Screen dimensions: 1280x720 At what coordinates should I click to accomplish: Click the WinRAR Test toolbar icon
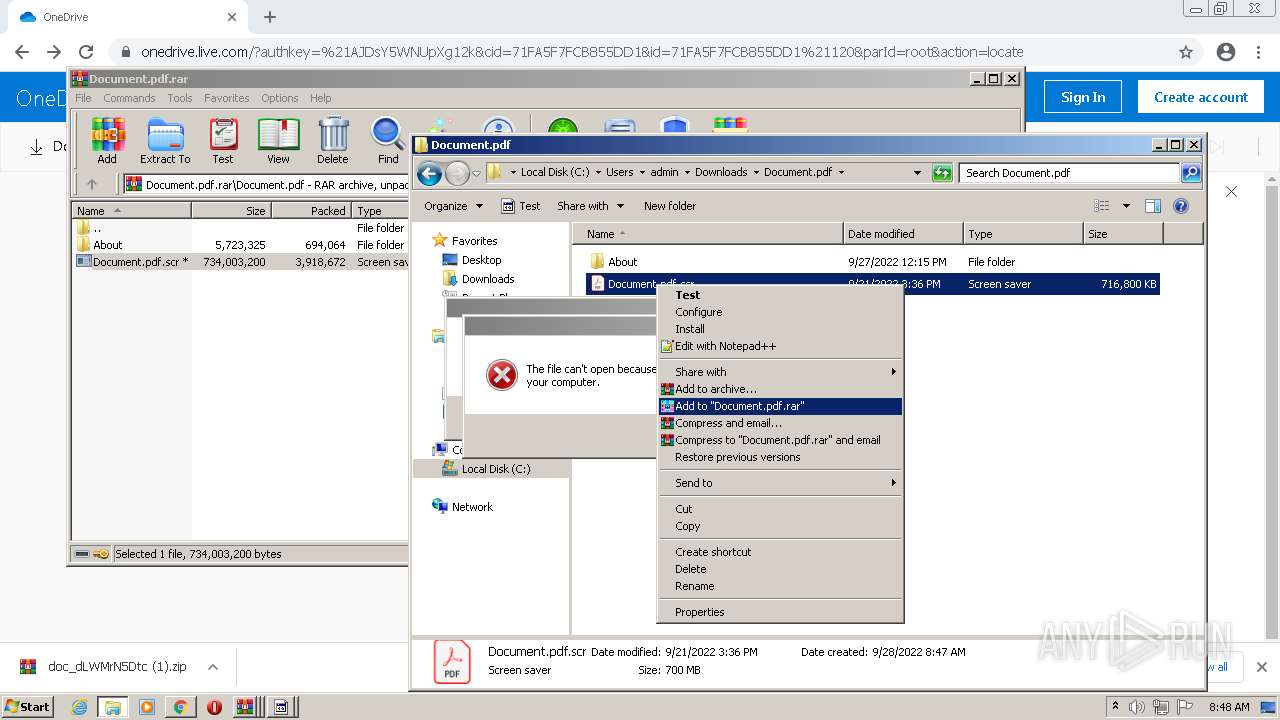(223, 140)
